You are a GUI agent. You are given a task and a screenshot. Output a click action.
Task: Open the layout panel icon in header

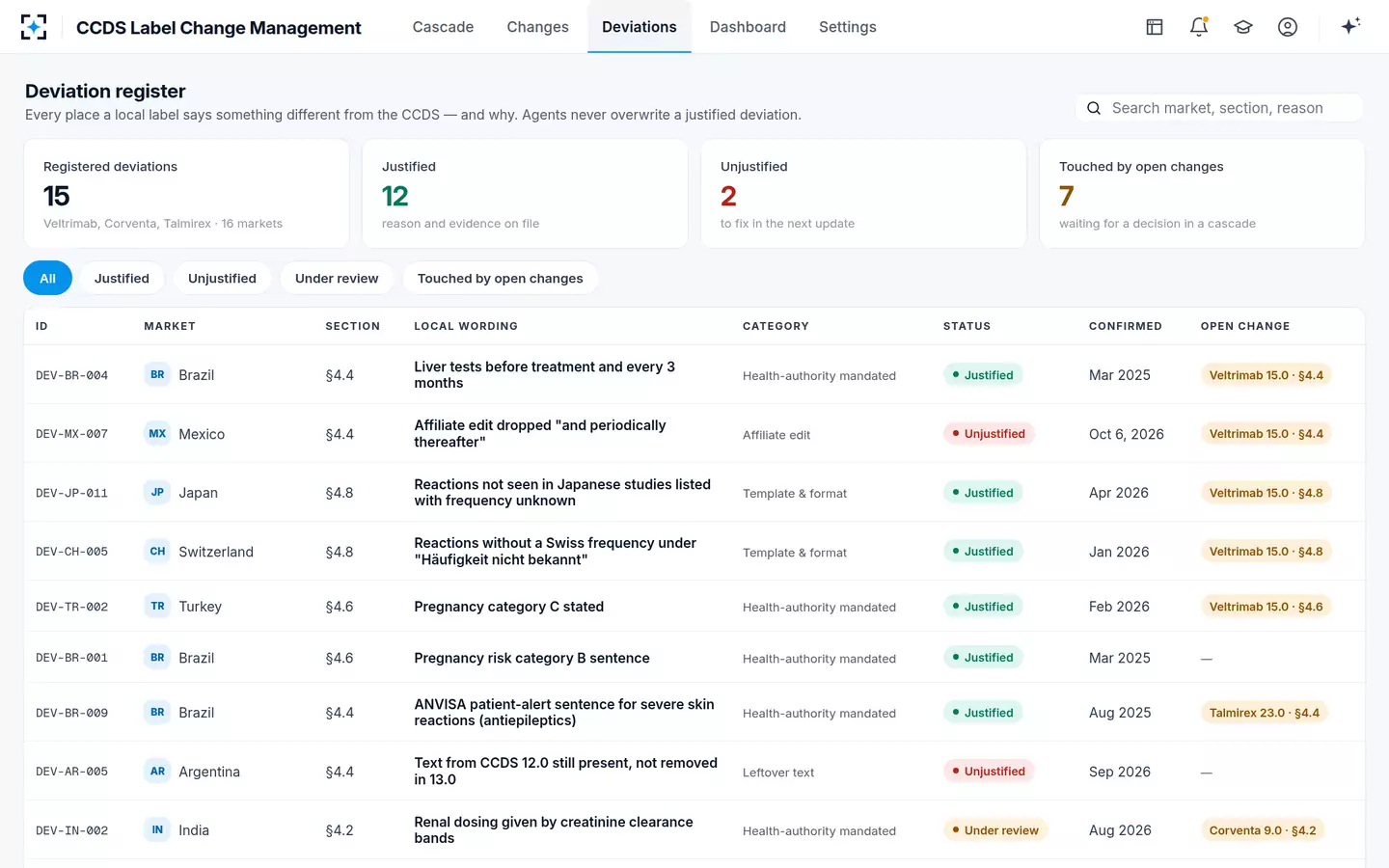tap(1155, 27)
